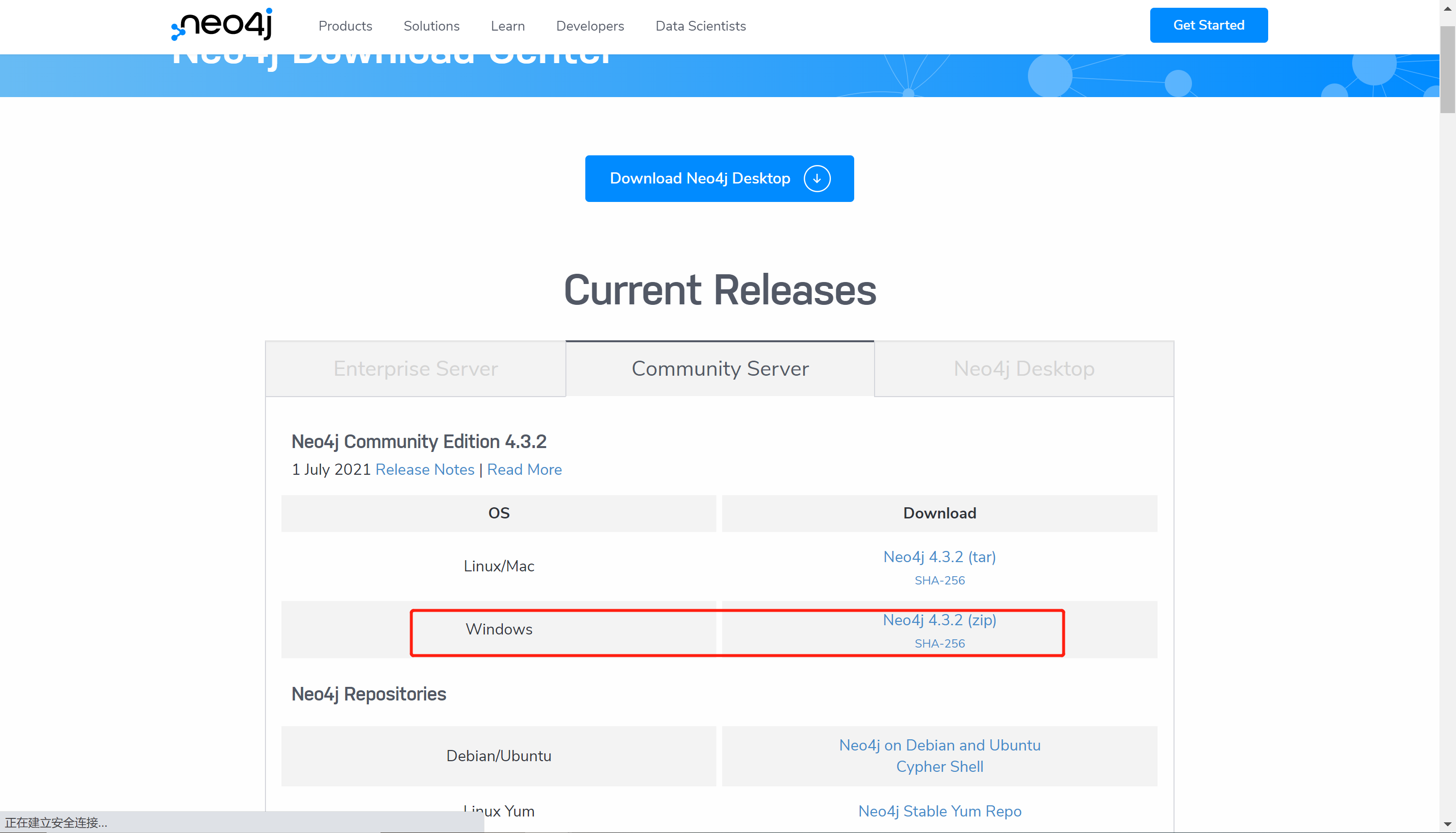
Task: Click the scrollbar up arrow
Action: pos(1447,9)
